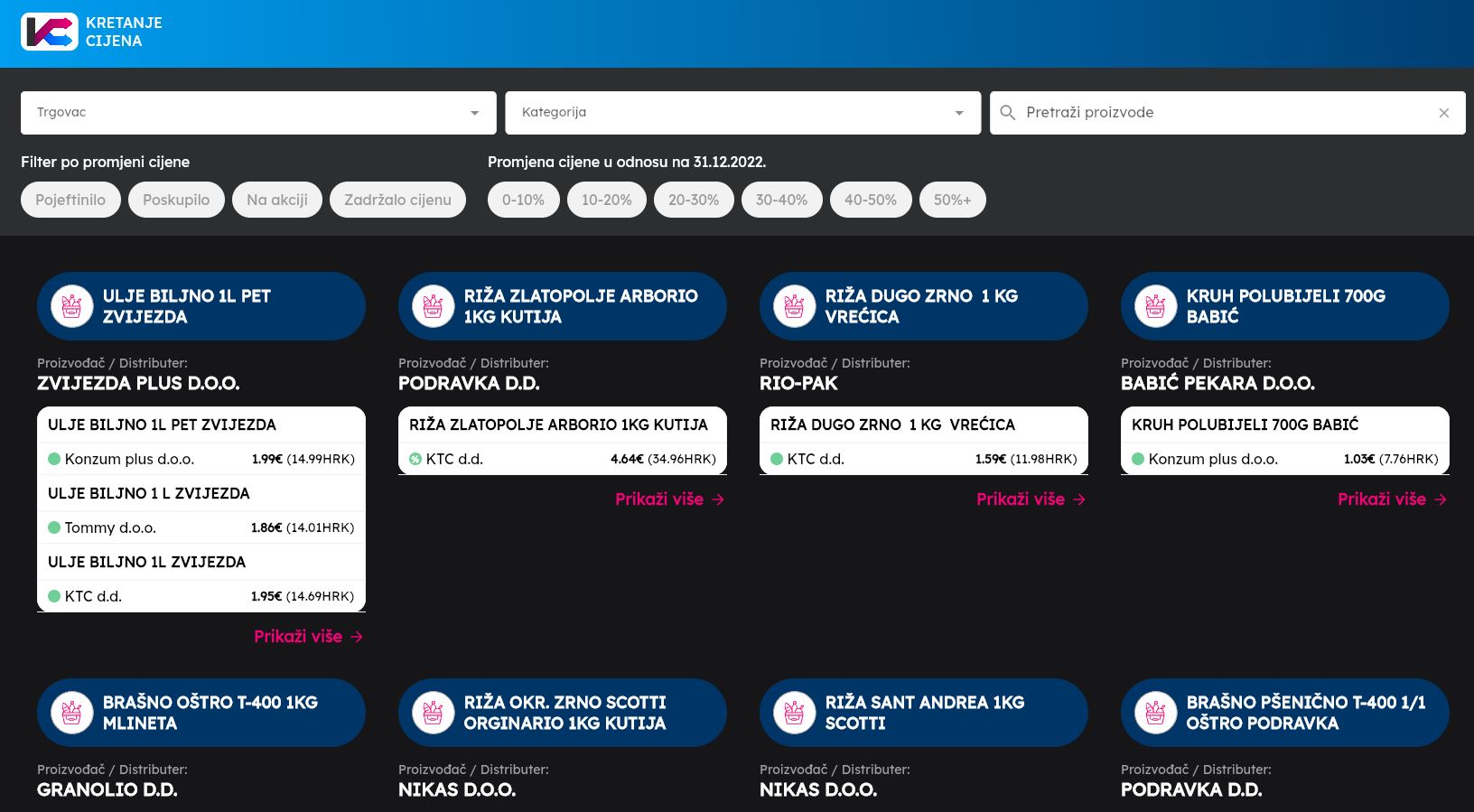The height and width of the screenshot is (812, 1474).
Task: Enable the Na akciji filter
Action: coord(277,200)
